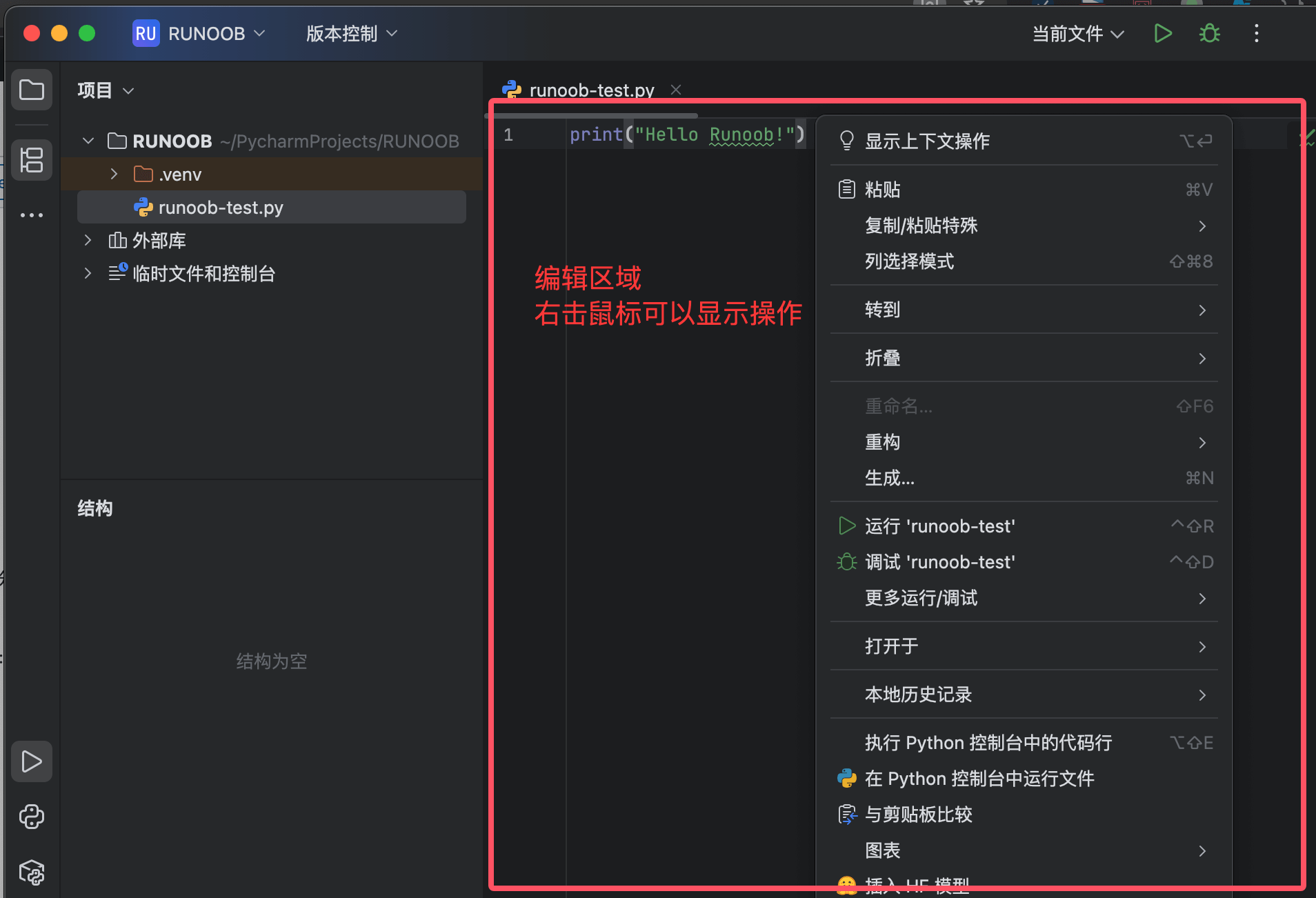Select runoob-test.py in project tree
1316x898 pixels.
point(221,208)
